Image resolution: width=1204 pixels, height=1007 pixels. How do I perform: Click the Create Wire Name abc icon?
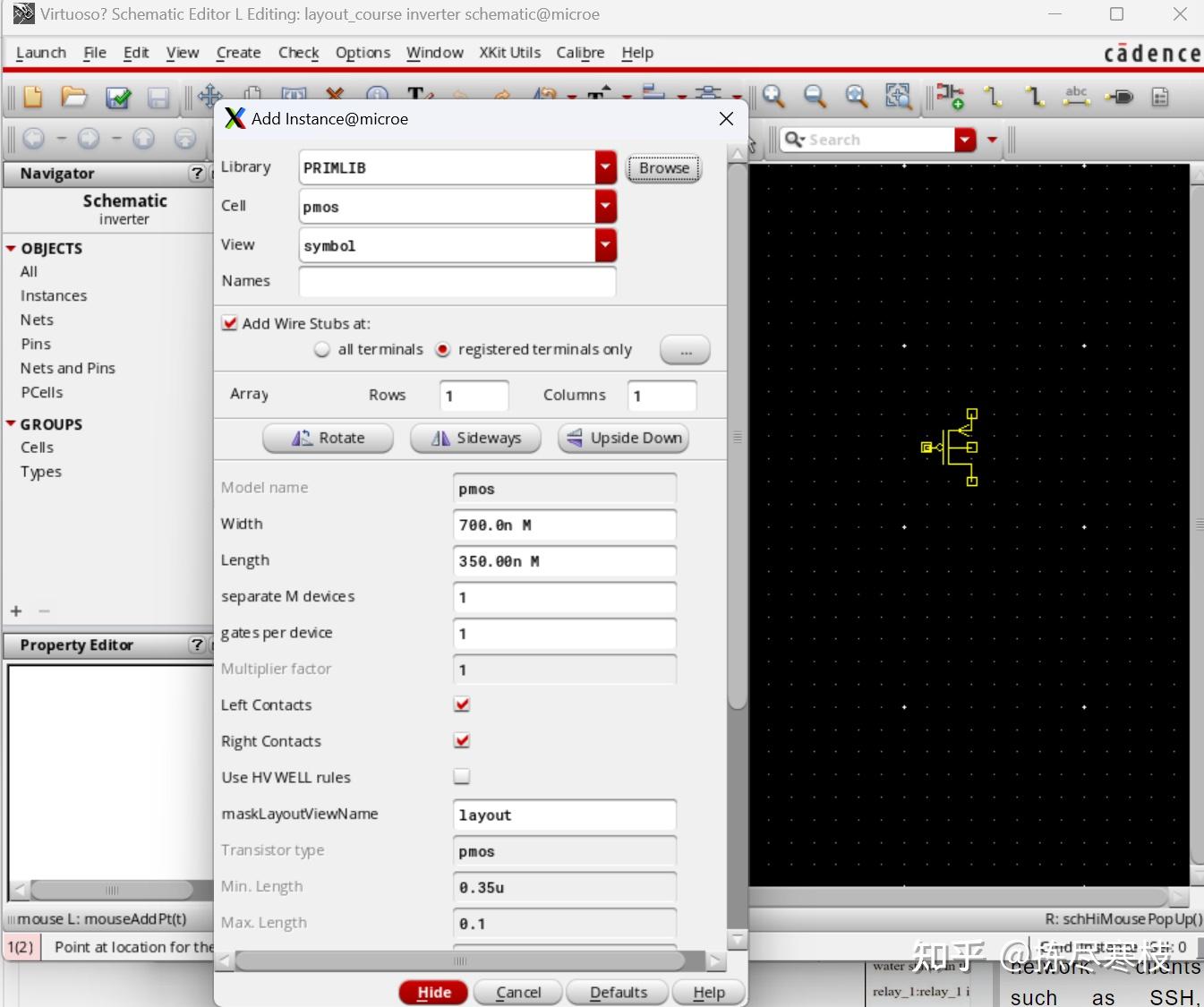tap(1076, 97)
